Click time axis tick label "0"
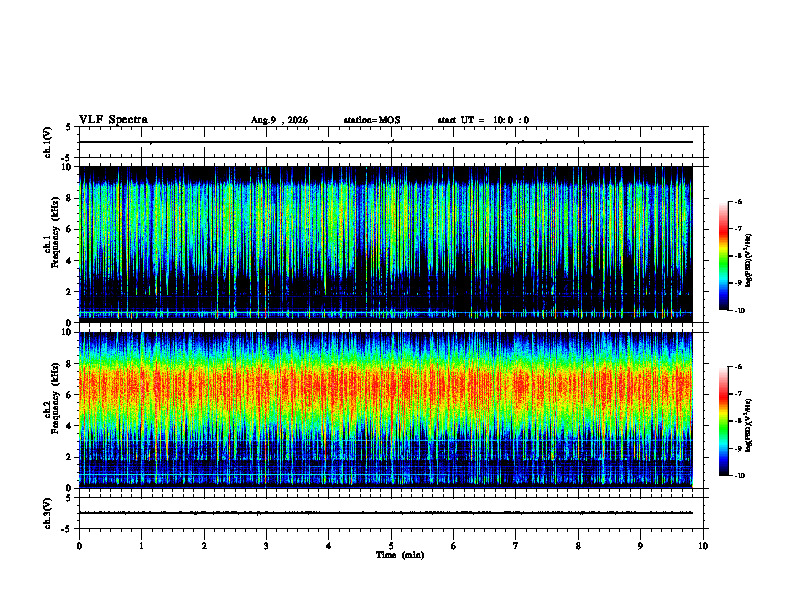Screen dimensions: 792x612 coord(79,546)
